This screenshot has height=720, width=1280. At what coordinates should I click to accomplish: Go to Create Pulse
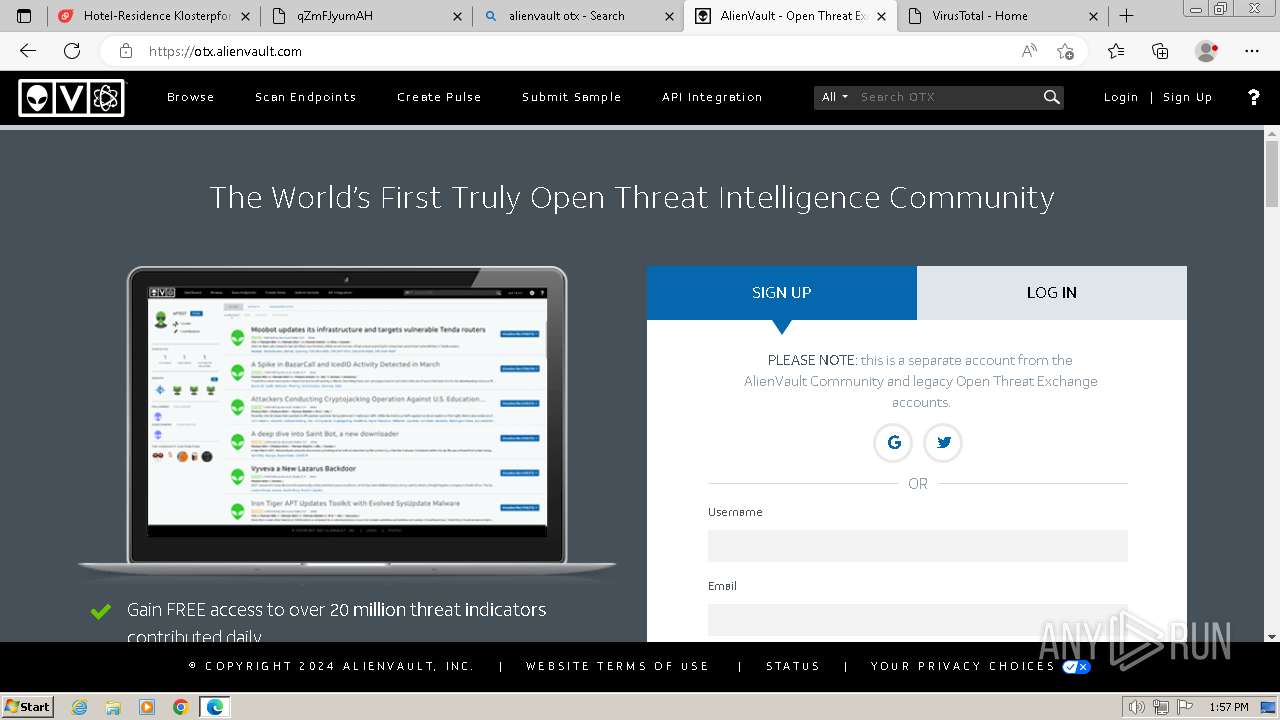click(439, 97)
